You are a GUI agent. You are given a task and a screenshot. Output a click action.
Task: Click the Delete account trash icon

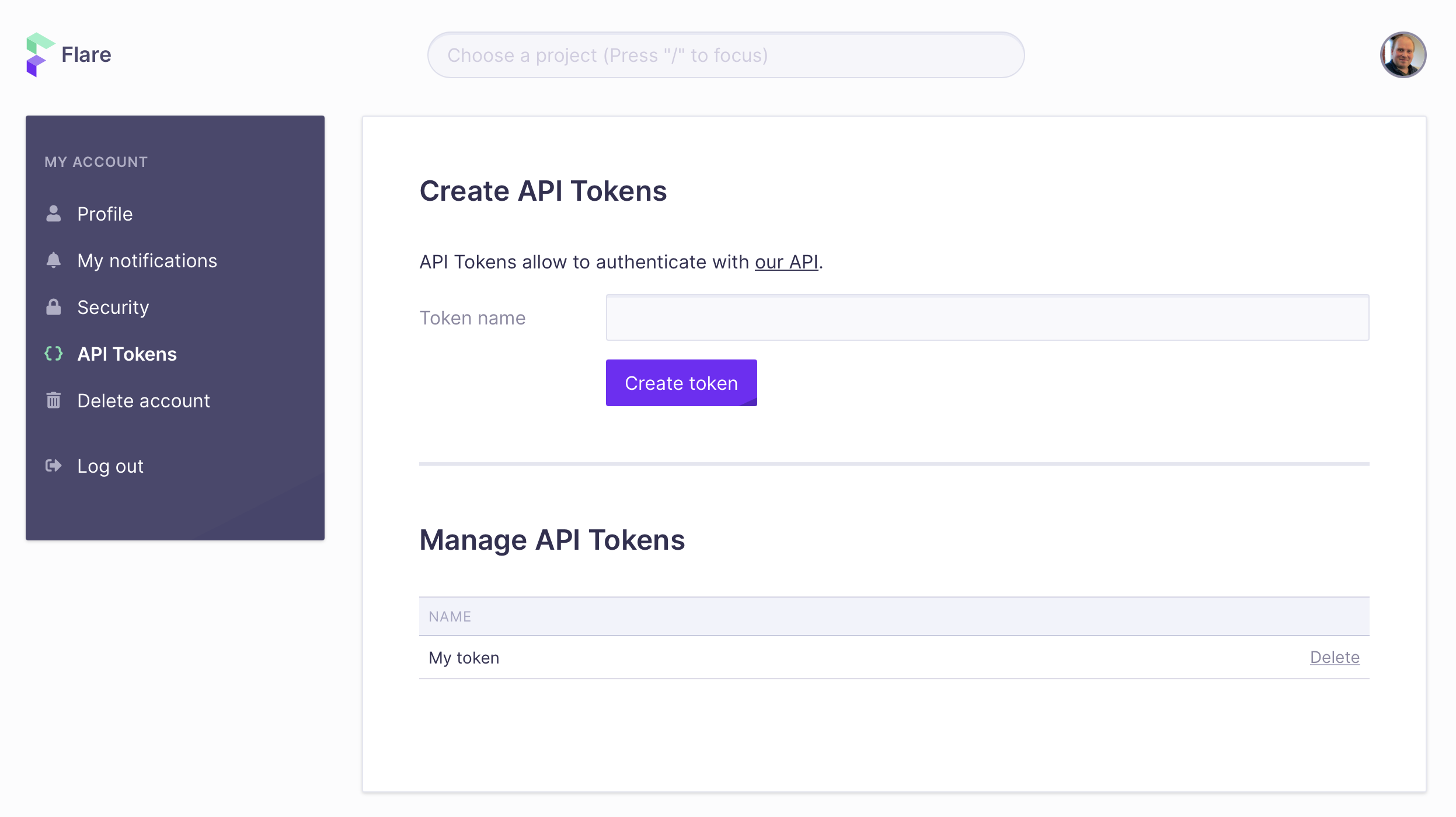coord(53,400)
